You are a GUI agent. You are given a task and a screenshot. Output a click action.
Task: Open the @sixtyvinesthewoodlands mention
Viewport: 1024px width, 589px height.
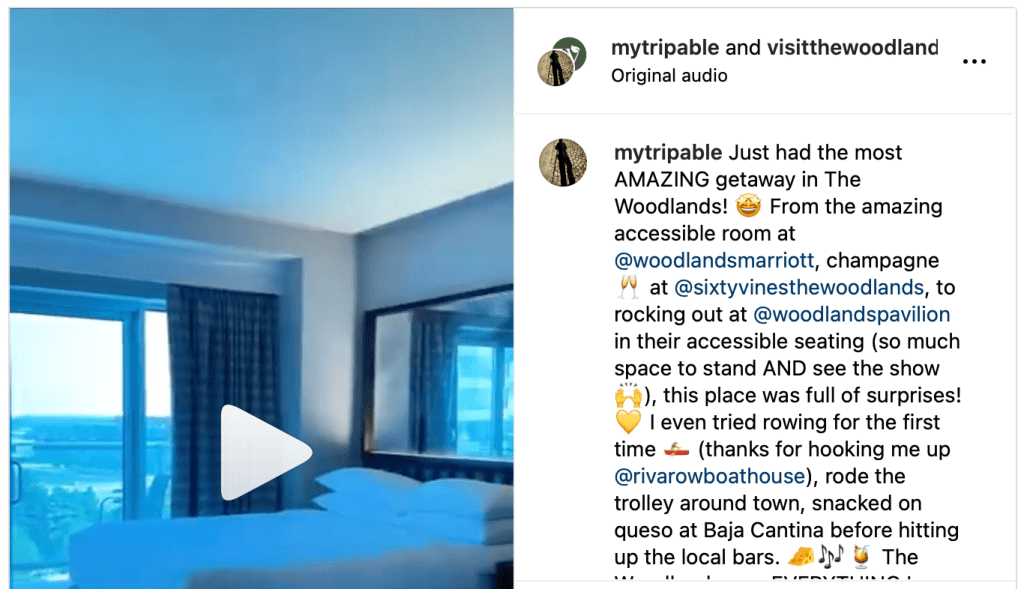[799, 287]
